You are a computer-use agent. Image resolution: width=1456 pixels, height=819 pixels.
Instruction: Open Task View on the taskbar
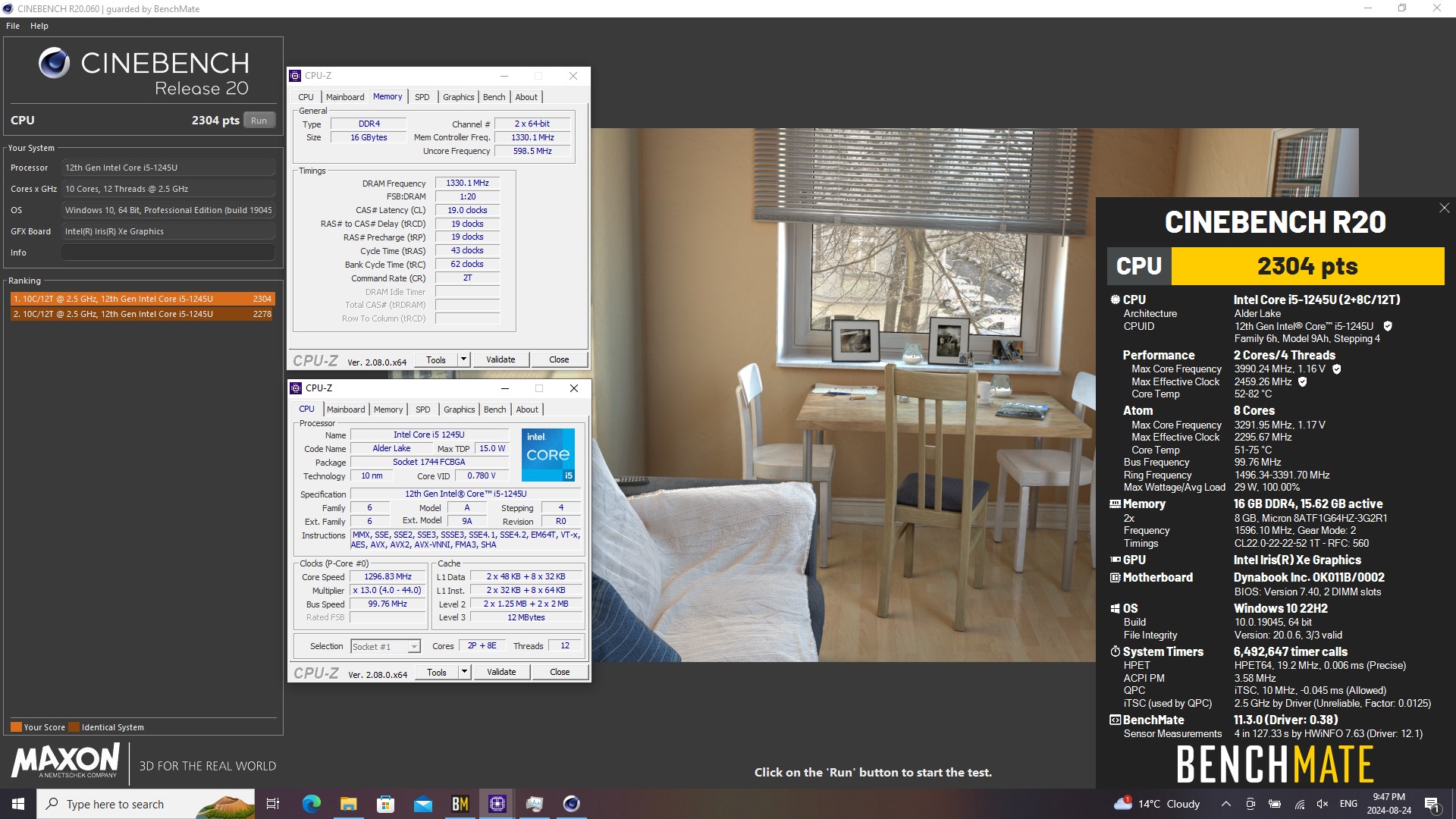pyautogui.click(x=273, y=804)
